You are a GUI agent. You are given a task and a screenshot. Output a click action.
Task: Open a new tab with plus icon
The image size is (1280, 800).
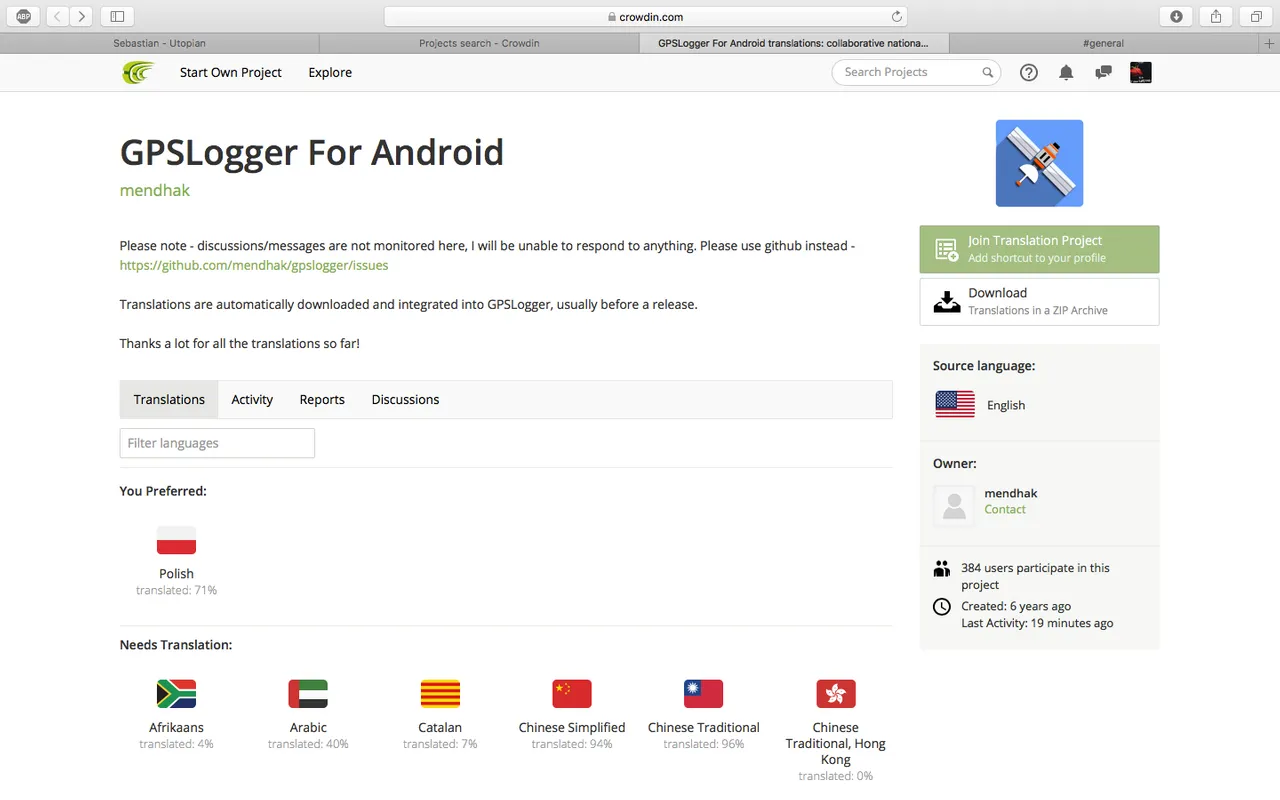point(1270,43)
